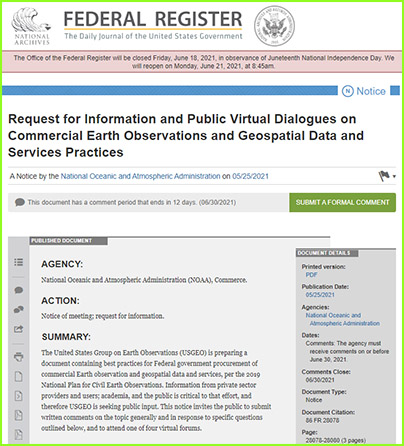Expand the flag dropdown next to notice byline
This screenshot has height=446, width=404.
[387, 176]
